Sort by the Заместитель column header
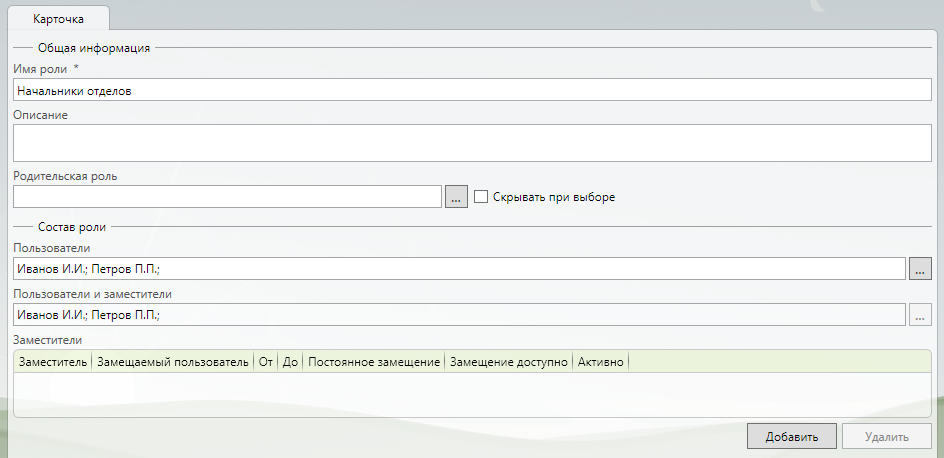The width and height of the screenshot is (944, 458). pyautogui.click(x=53, y=361)
